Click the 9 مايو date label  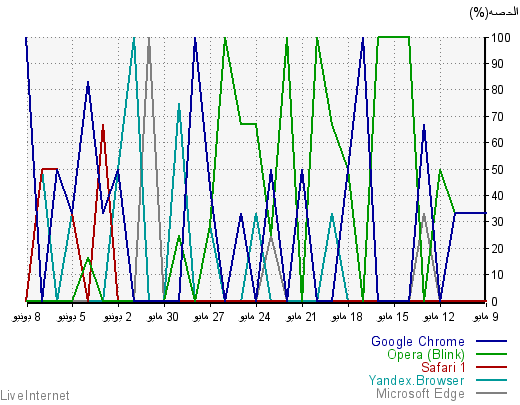tap(486, 317)
